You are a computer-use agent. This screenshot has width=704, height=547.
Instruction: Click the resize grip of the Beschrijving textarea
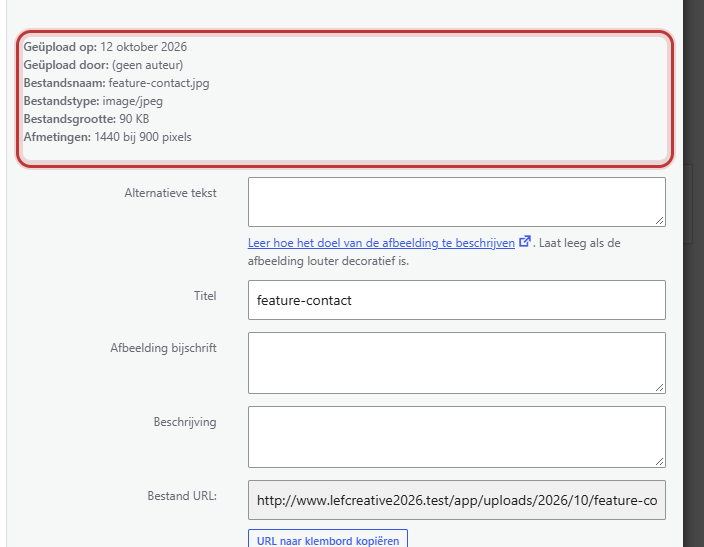tap(659, 461)
